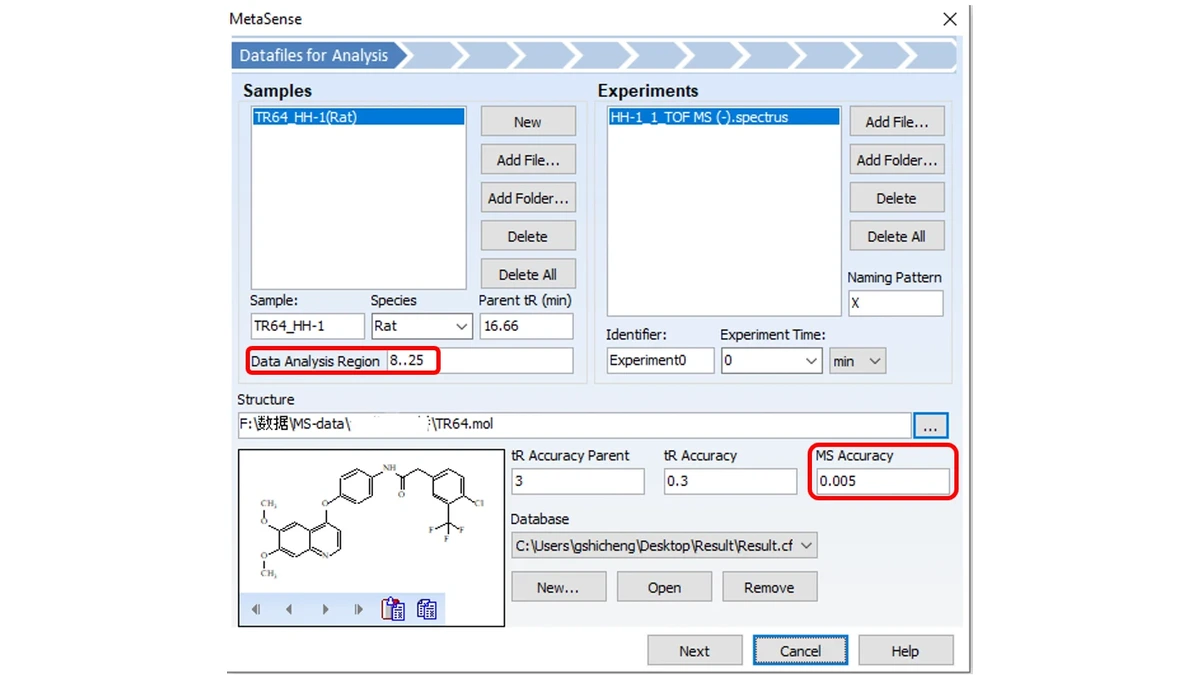Image resolution: width=1200 pixels, height=675 pixels.
Task: Remove the selected database
Action: pyautogui.click(x=769, y=587)
